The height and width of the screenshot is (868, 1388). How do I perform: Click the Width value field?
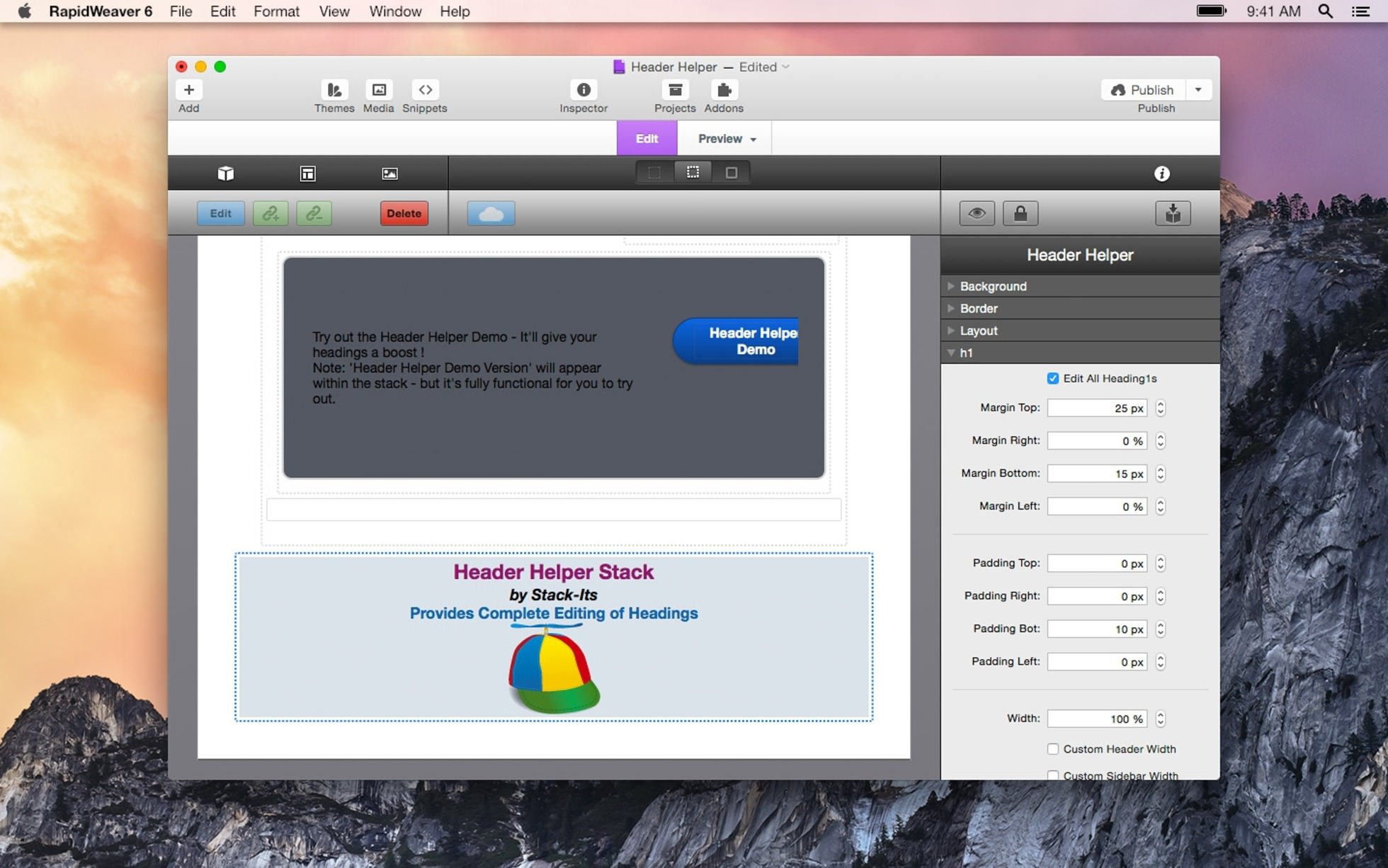(x=1097, y=719)
